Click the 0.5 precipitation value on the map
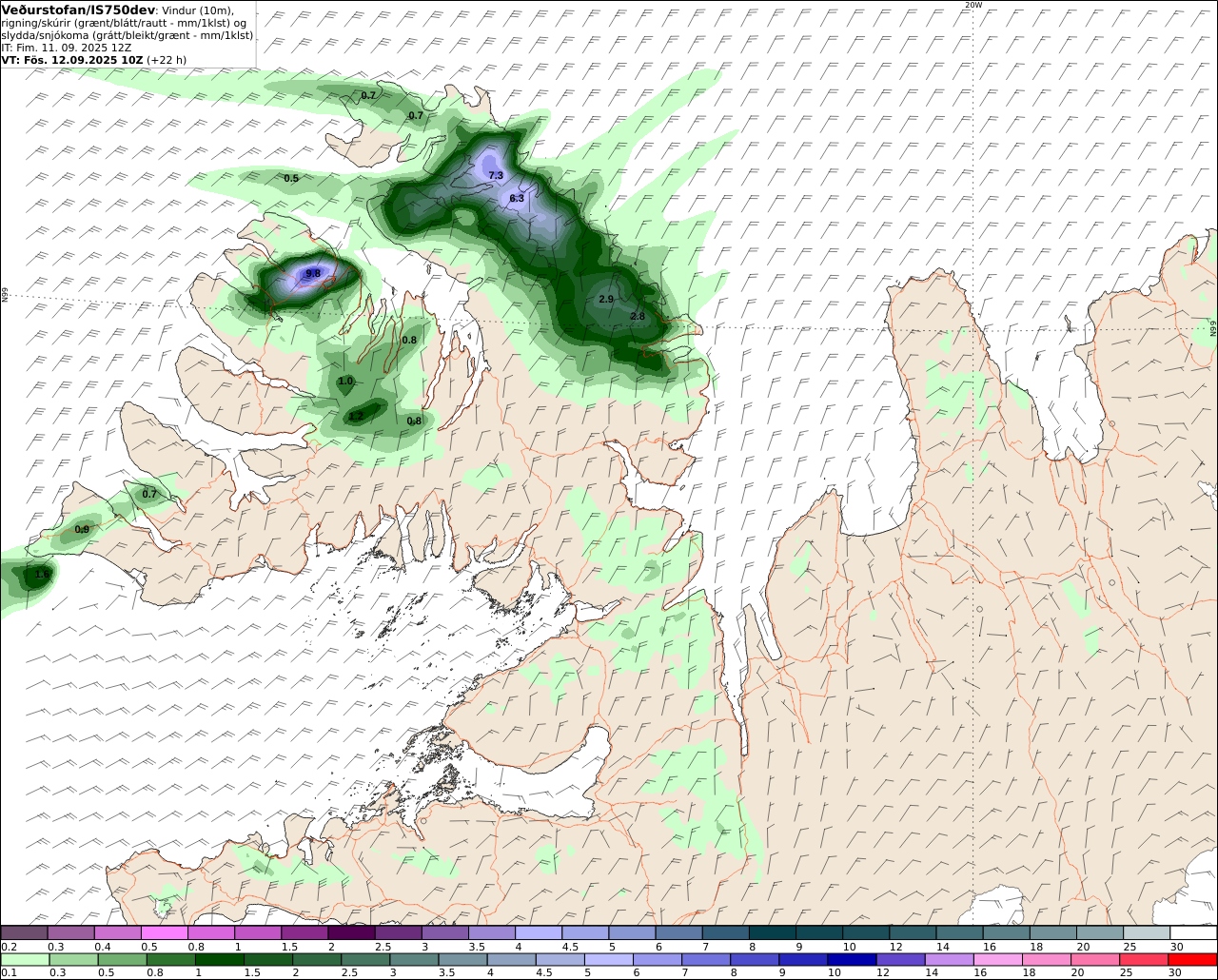Image resolution: width=1218 pixels, height=980 pixels. click(291, 179)
